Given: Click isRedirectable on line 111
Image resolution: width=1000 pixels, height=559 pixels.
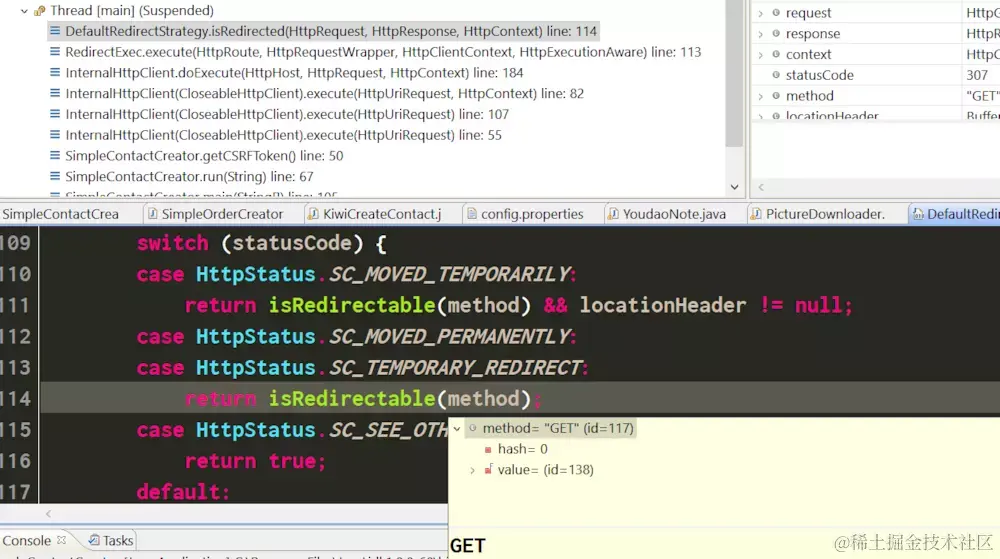Looking at the screenshot, I should (x=352, y=305).
